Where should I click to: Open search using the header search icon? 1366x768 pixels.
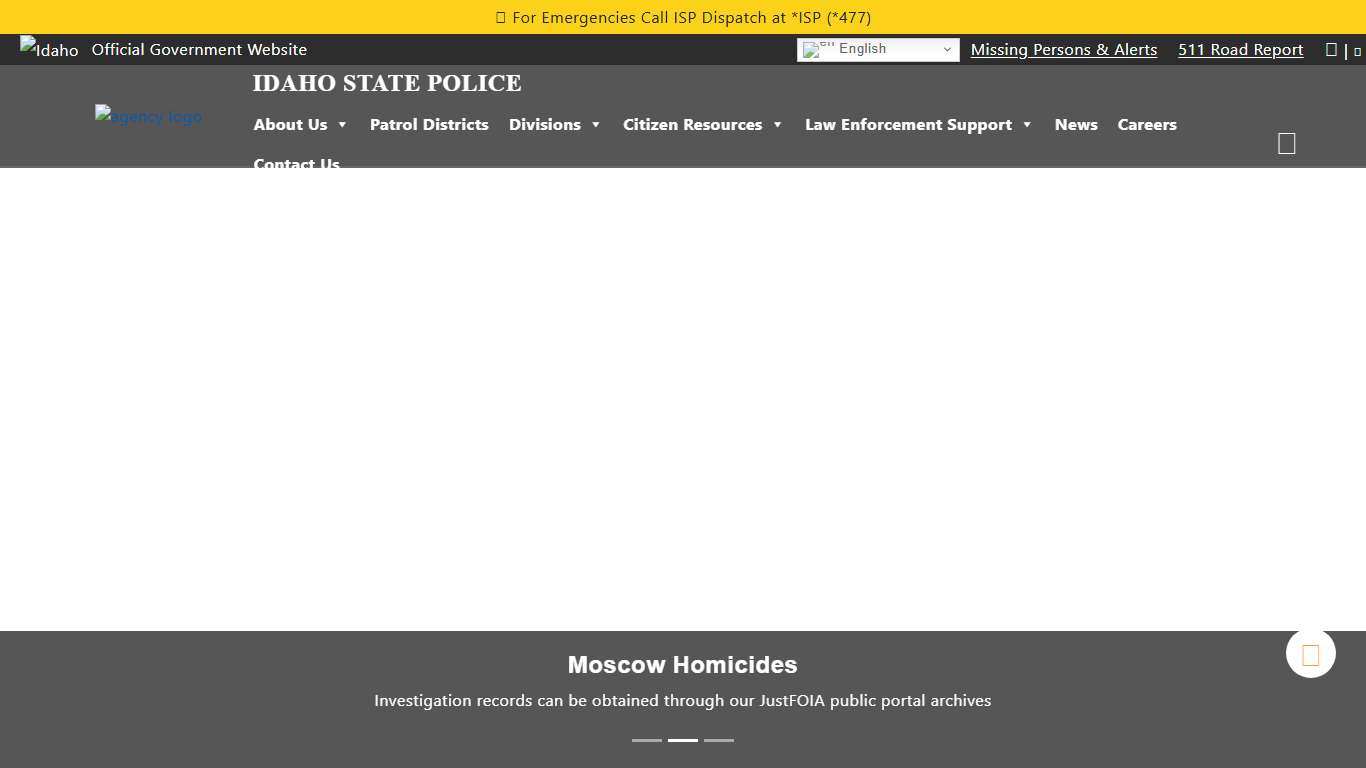point(1286,142)
